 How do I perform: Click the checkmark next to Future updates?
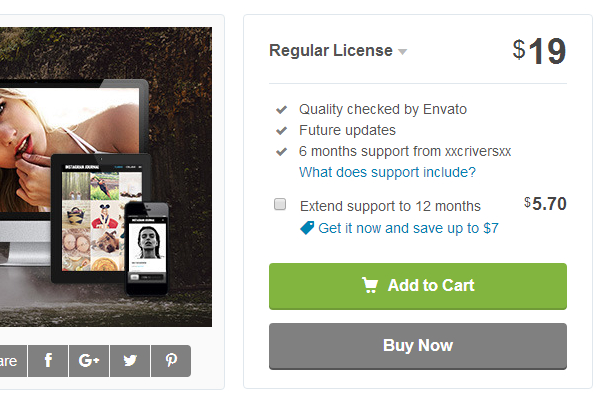coord(281,131)
